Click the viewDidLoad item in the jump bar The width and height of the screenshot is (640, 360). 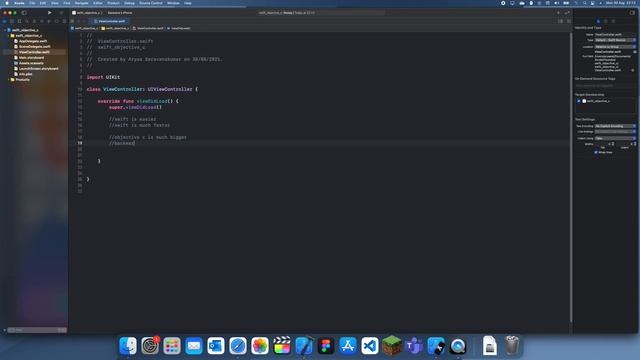[180, 28]
